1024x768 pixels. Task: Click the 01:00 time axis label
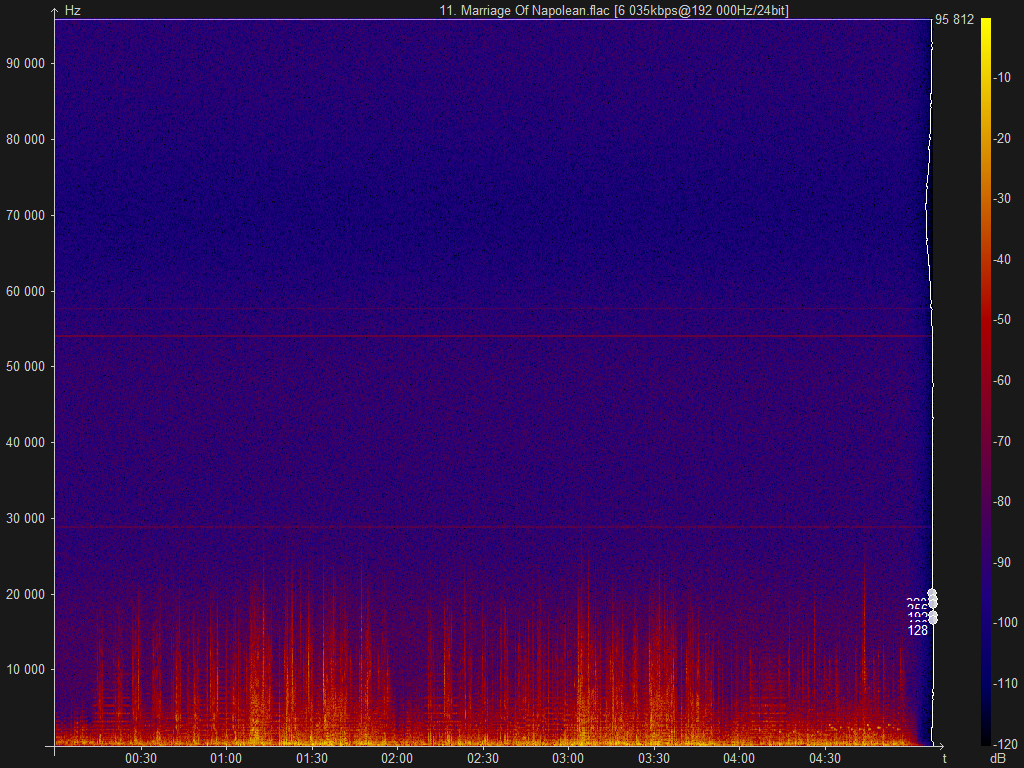(x=226, y=758)
